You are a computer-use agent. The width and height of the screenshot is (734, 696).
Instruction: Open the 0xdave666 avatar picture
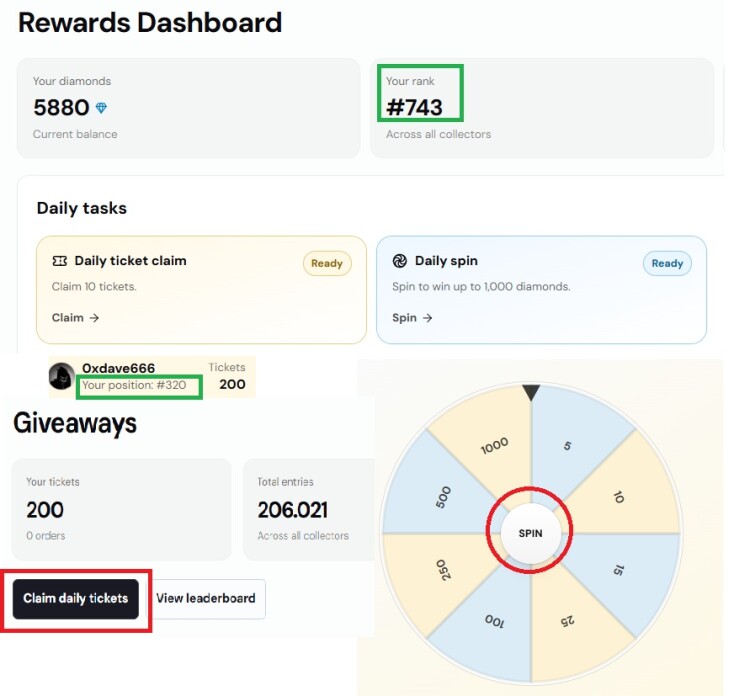coord(61,376)
